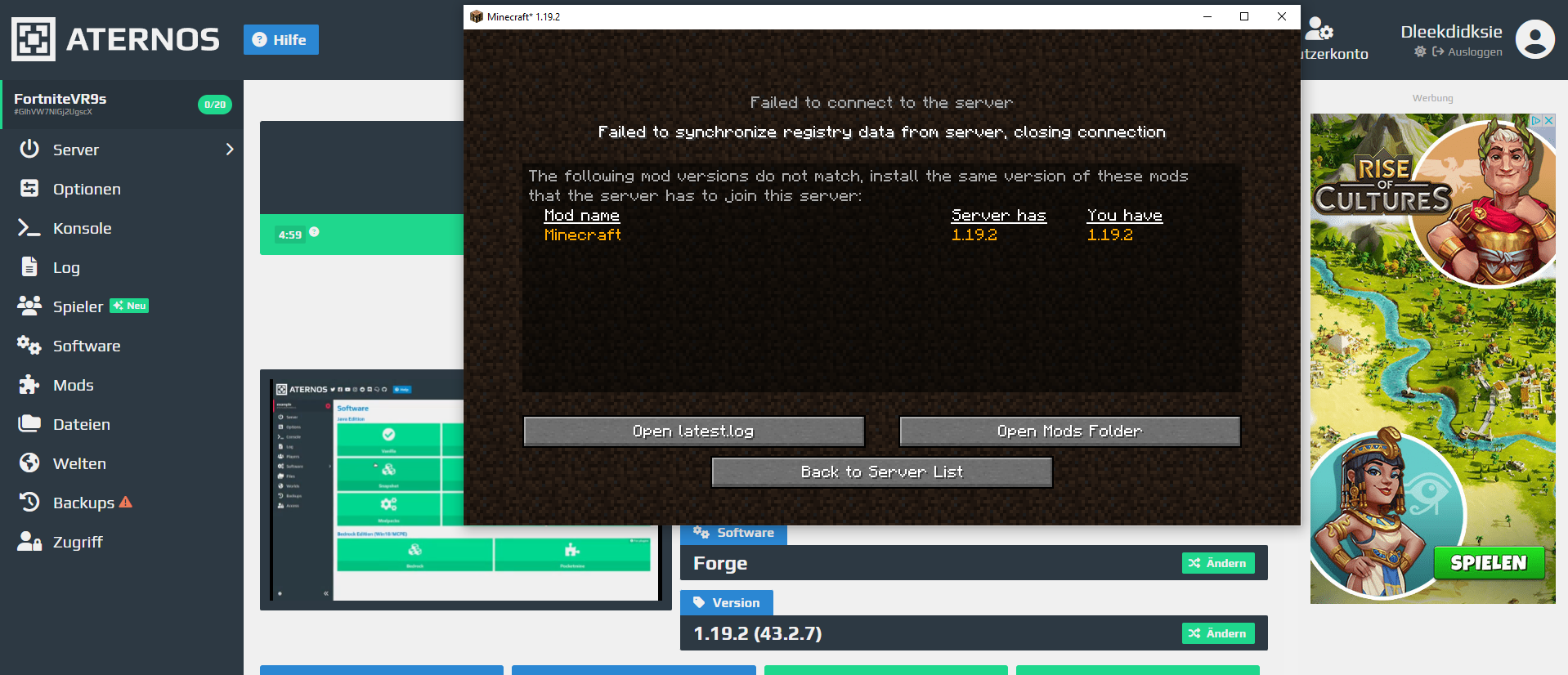This screenshot has width=1568, height=675.
Task: Select the FortniteVR9s server entry
Action: click(122, 105)
